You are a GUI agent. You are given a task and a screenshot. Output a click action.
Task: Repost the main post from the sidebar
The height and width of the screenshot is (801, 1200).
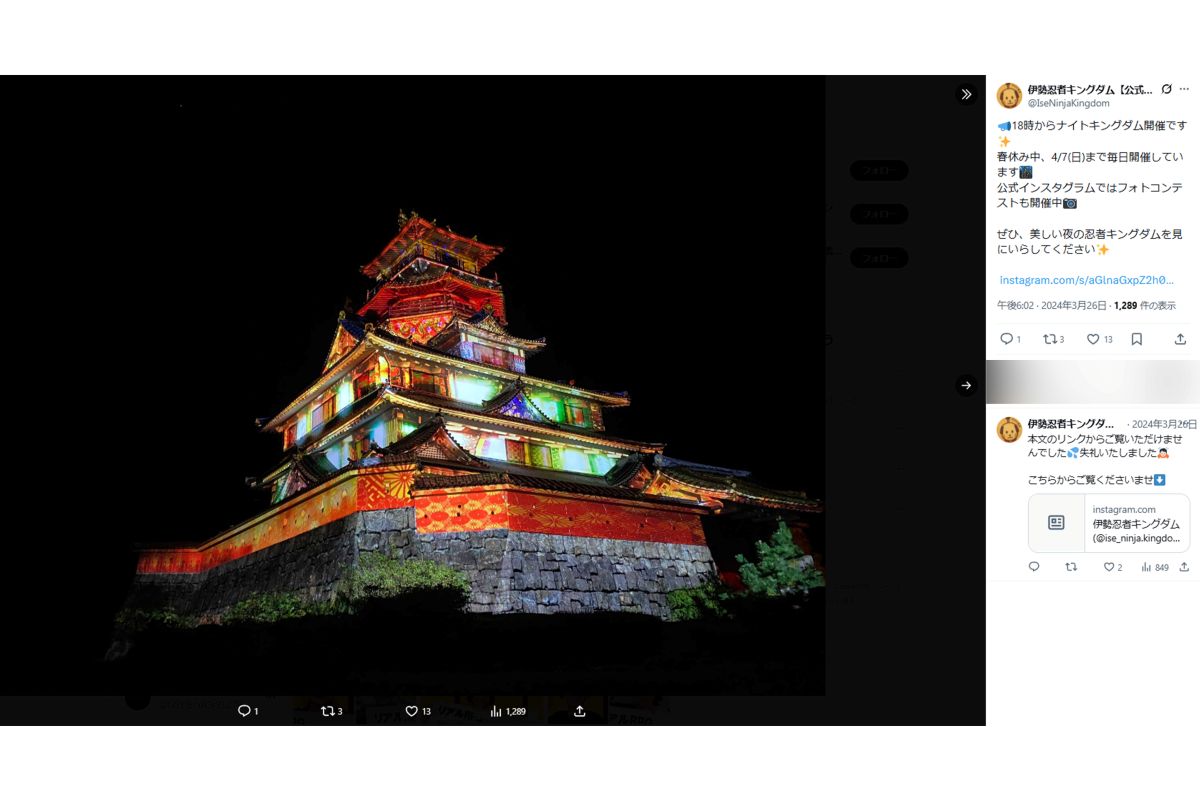coord(1053,339)
